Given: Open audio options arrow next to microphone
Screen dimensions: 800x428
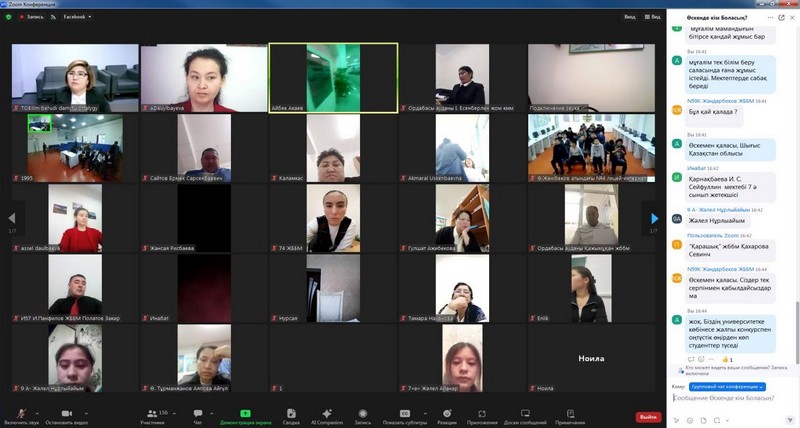Looking at the screenshot, I should pos(36,413).
